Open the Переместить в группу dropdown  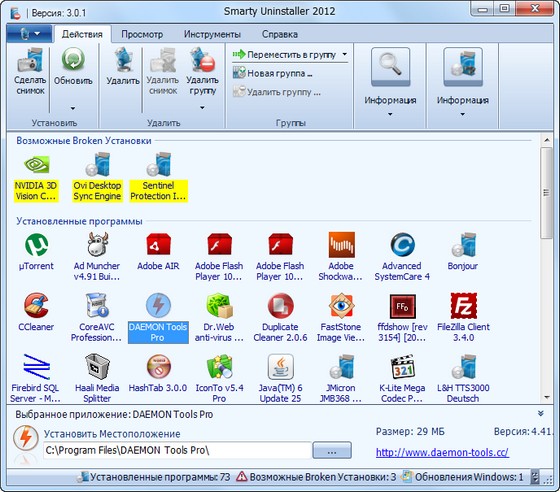coord(290,55)
